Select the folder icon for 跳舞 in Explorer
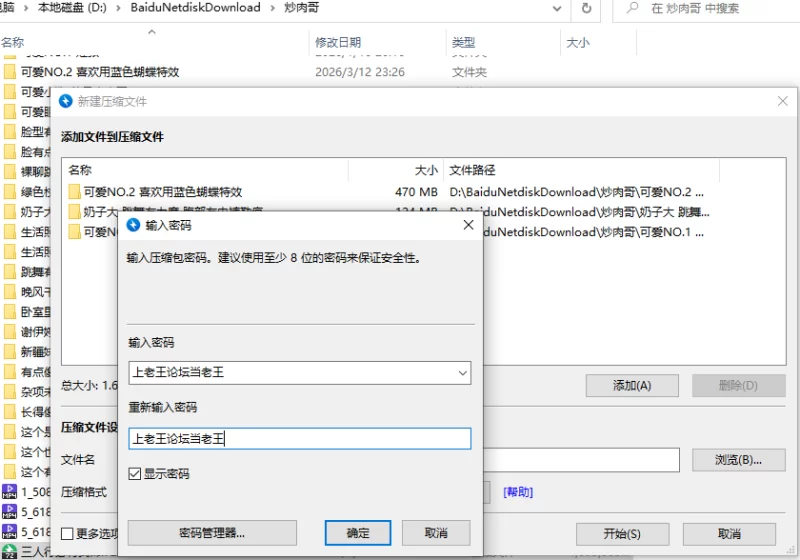Image resolution: width=800 pixels, height=560 pixels. (x=10, y=272)
